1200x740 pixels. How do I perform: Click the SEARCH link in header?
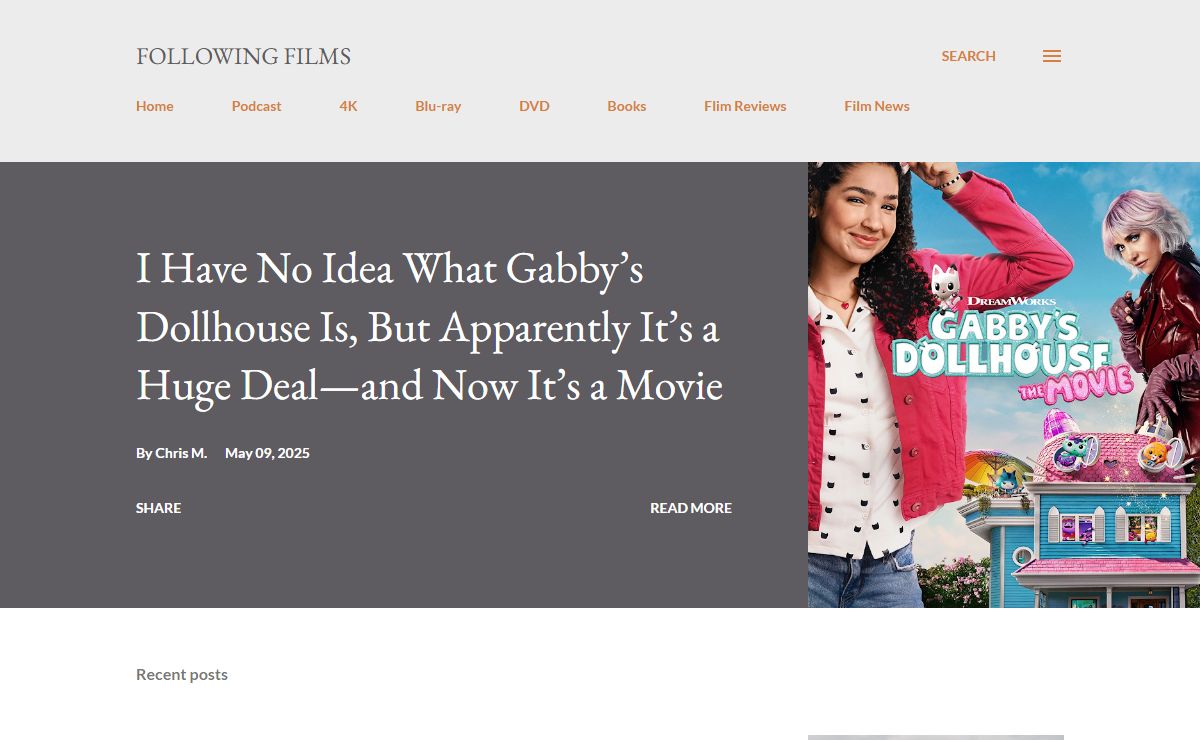pos(968,56)
